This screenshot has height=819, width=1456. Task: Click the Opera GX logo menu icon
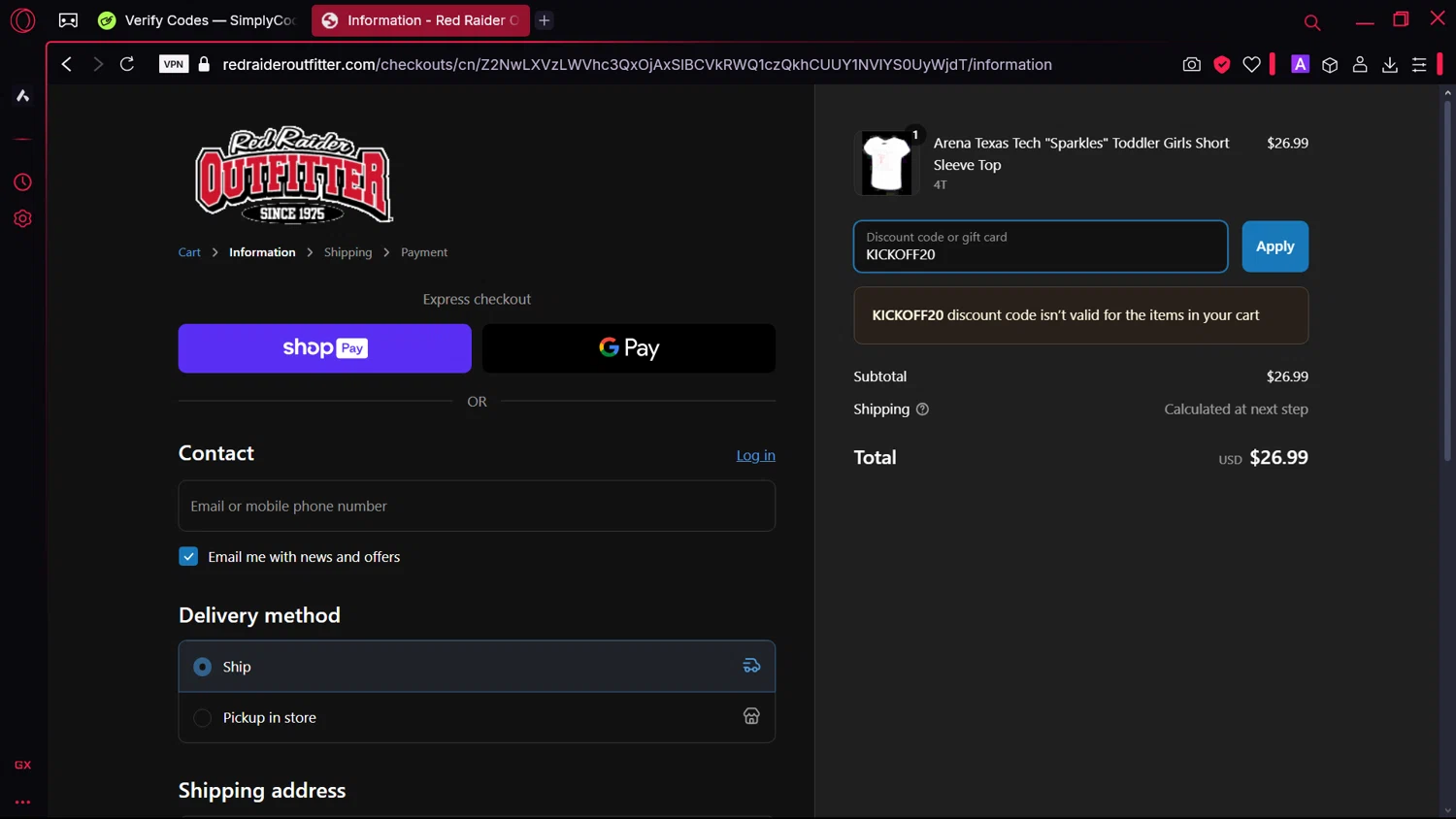22,20
